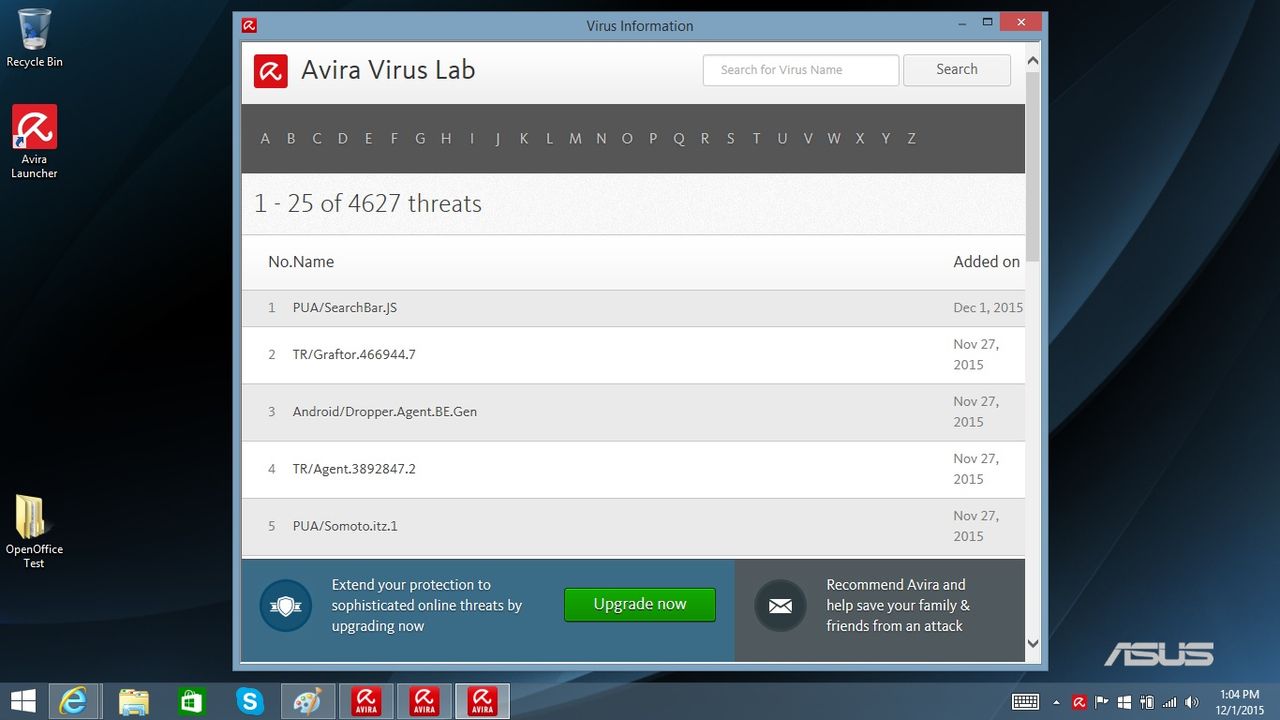The width and height of the screenshot is (1280, 720).
Task: Open the OpenOffice Test folder
Action: tap(34, 532)
